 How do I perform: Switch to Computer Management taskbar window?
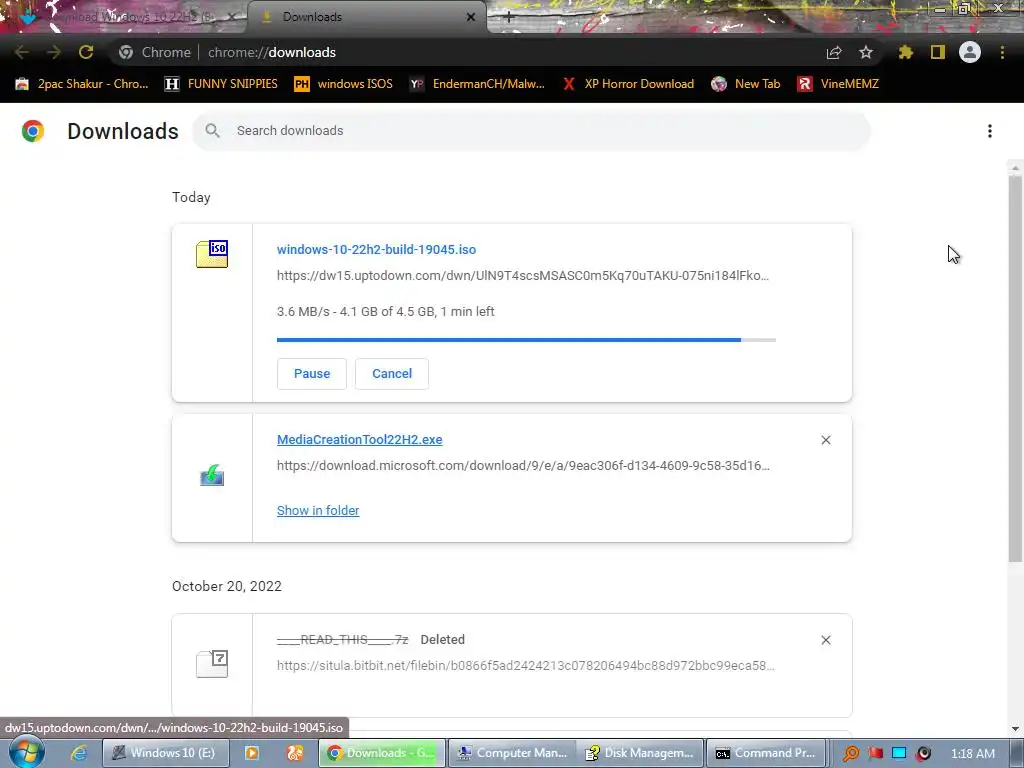[512, 753]
